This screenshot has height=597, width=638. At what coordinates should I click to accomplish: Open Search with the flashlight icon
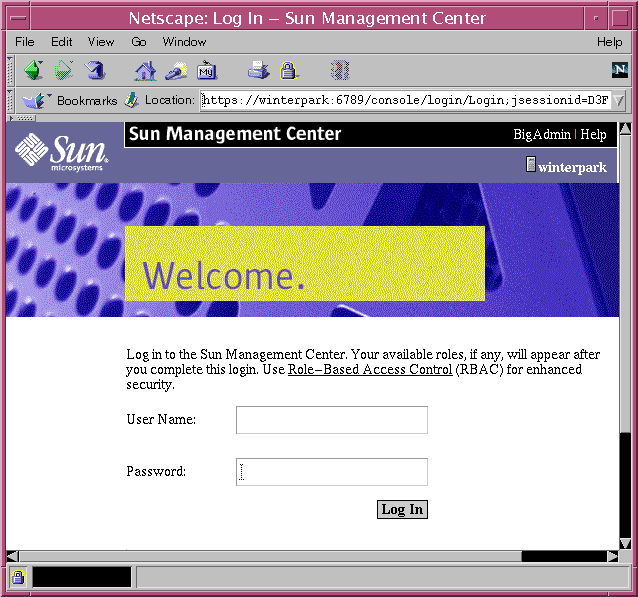tap(176, 71)
